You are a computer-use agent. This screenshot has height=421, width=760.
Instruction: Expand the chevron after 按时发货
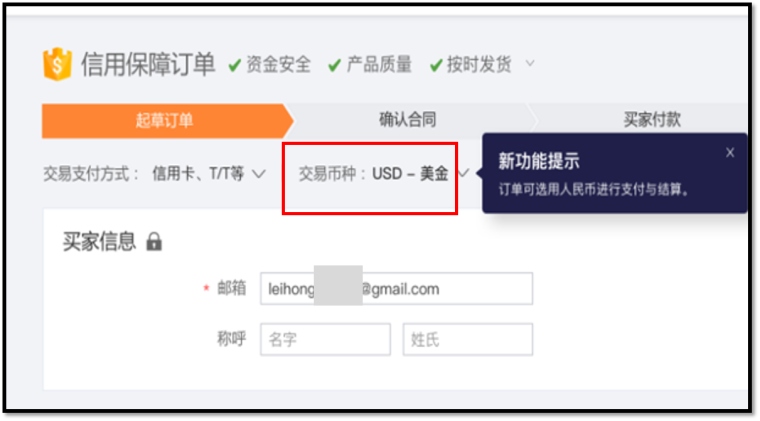[530, 63]
